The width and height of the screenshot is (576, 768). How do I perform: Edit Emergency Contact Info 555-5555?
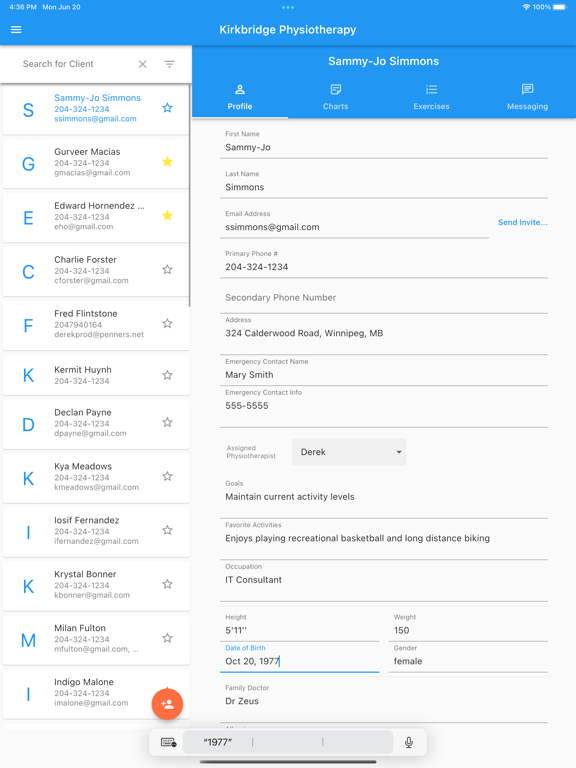pos(384,407)
